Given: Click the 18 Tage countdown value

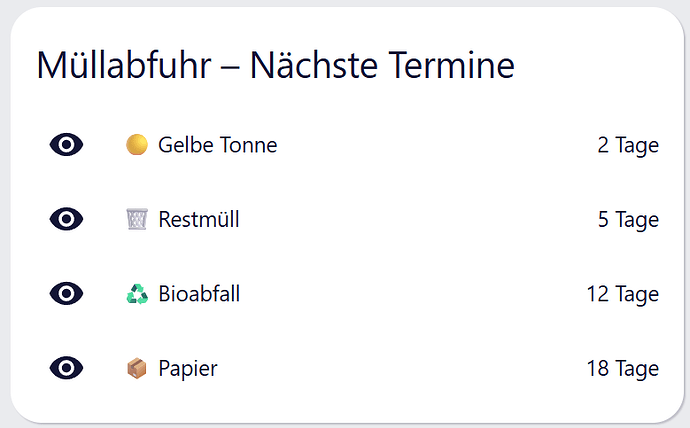Looking at the screenshot, I should point(623,368).
